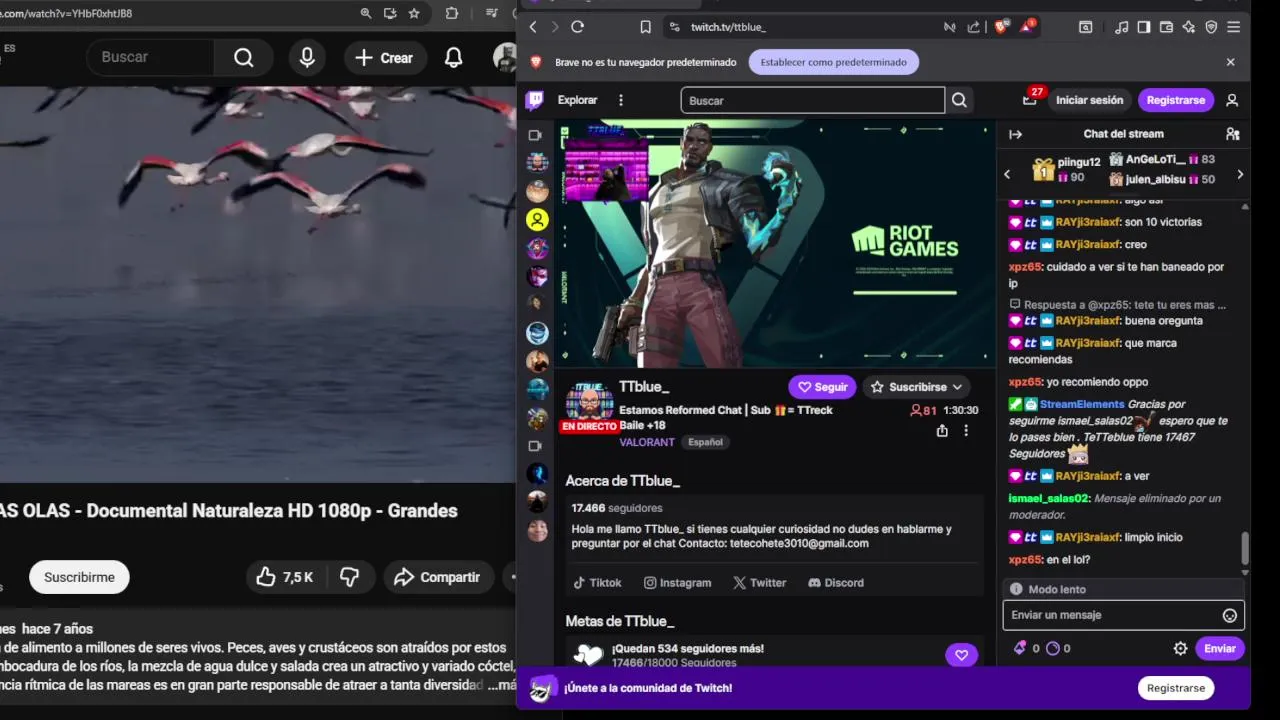Show previous chat leaderboard entry arrow
1280x720 pixels.
(x=1007, y=174)
